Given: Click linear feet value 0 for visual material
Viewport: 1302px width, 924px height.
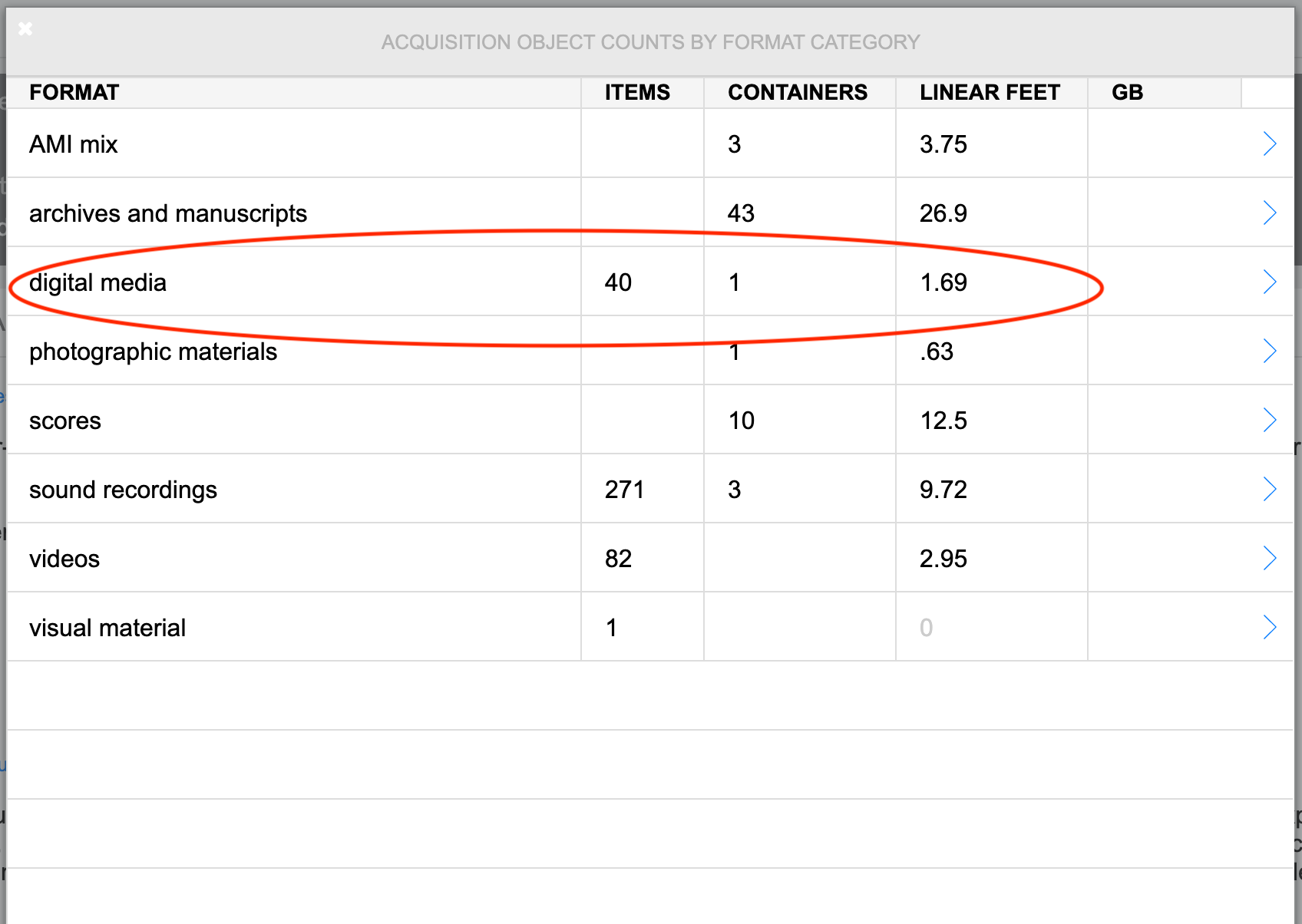Looking at the screenshot, I should tap(927, 628).
